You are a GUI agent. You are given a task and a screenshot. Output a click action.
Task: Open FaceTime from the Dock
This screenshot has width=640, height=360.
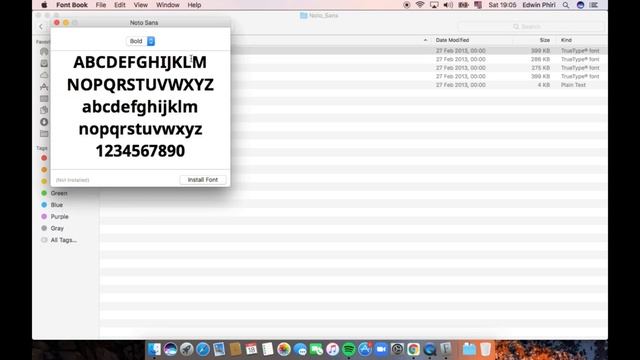coord(316,349)
